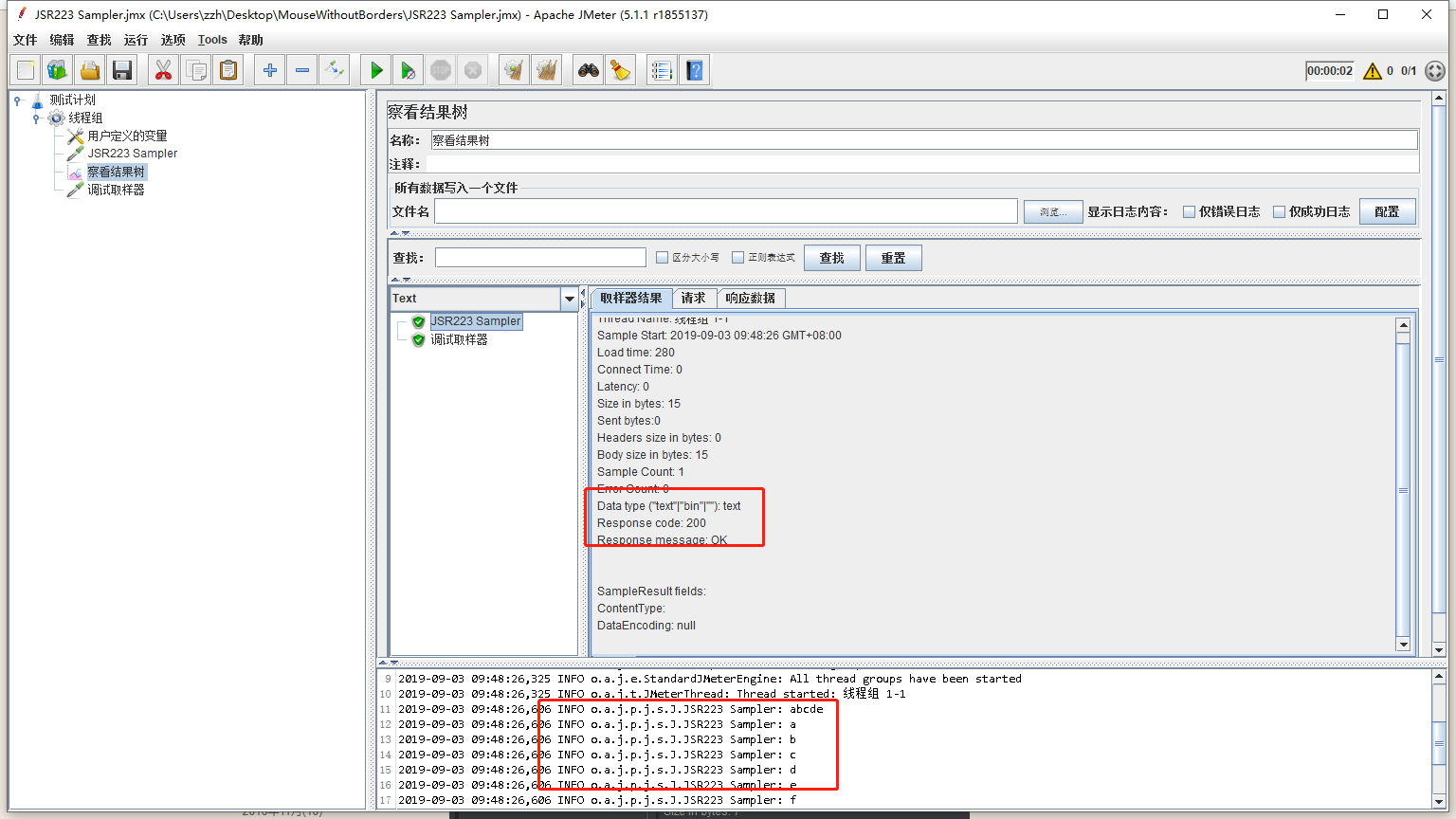Image resolution: width=1456 pixels, height=819 pixels.
Task: Click the Toggle element icon
Action: pyautogui.click(x=335, y=70)
